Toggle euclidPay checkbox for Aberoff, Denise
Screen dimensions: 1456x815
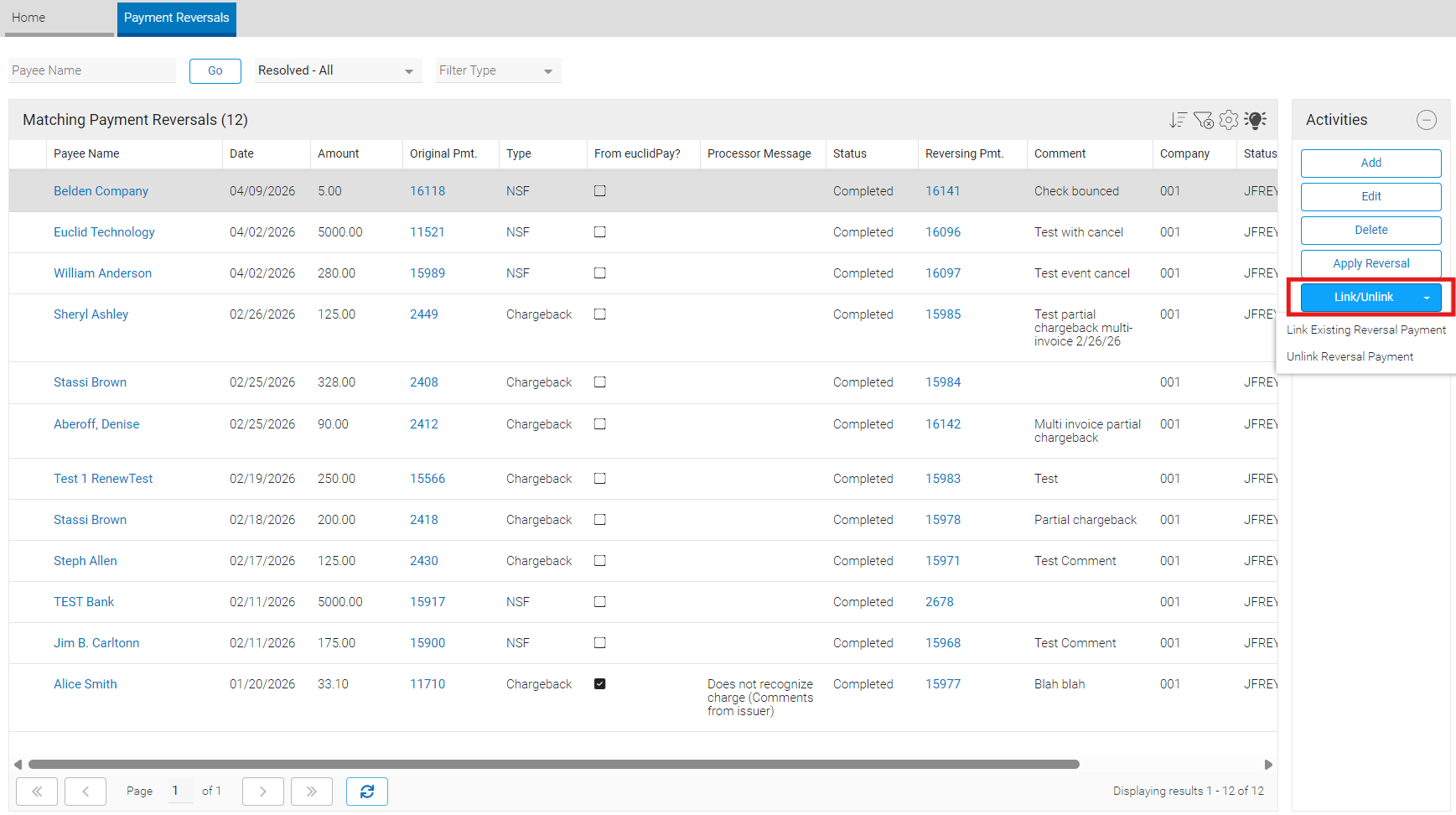(x=600, y=424)
